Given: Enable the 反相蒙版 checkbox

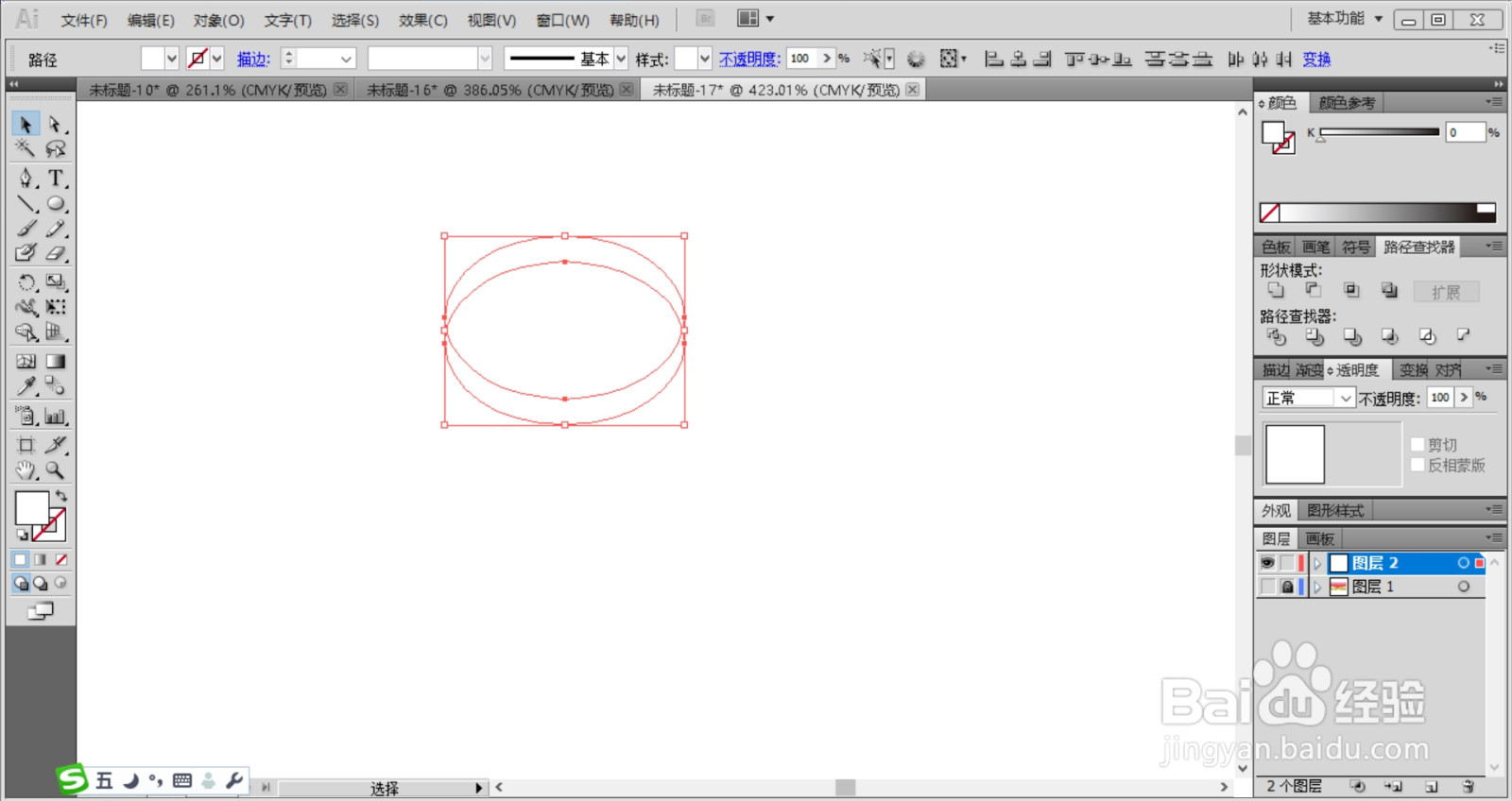Looking at the screenshot, I should click(1417, 465).
